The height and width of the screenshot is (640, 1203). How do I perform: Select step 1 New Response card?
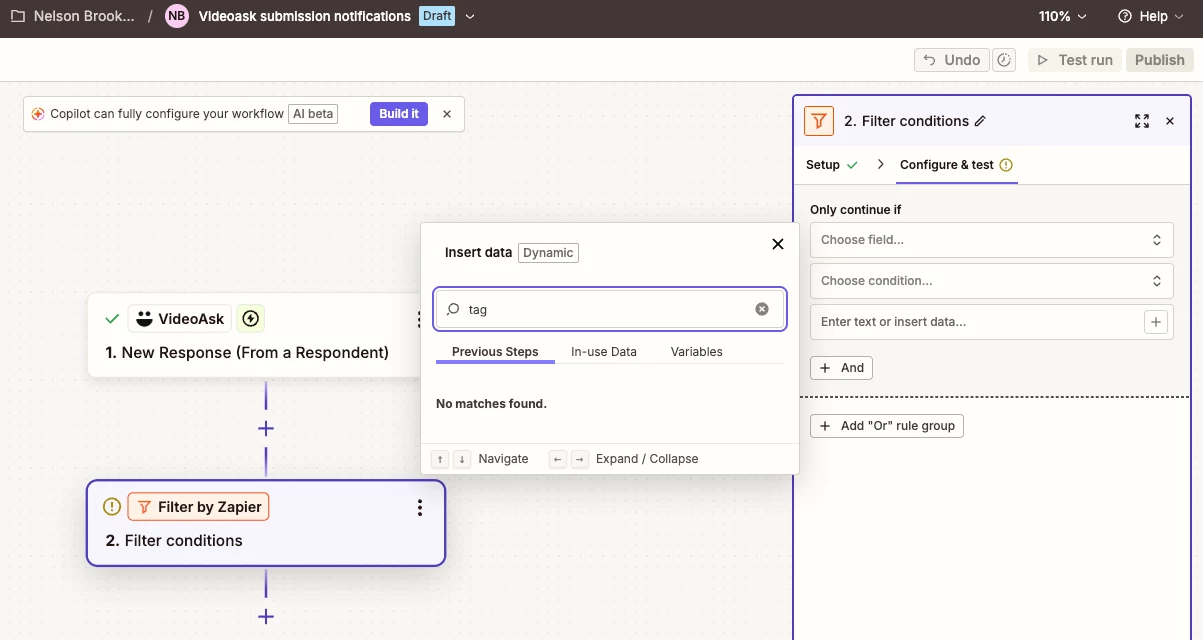(256, 335)
